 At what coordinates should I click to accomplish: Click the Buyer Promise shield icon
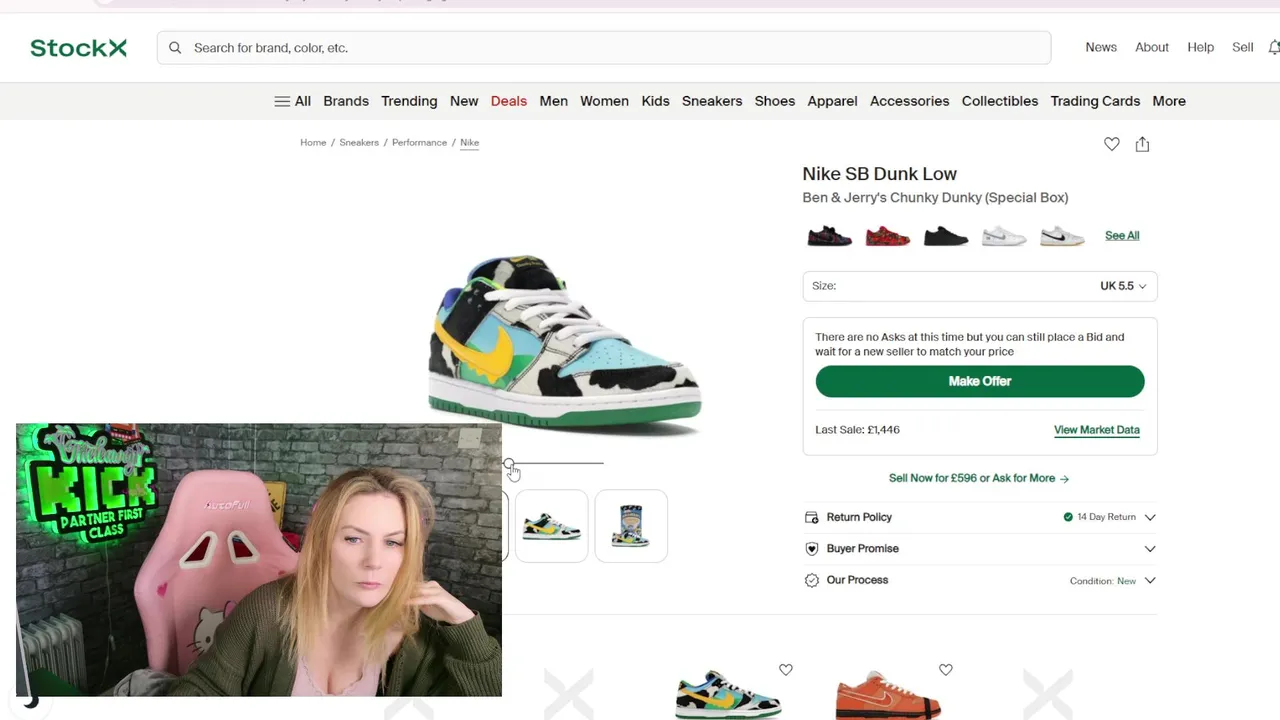pyautogui.click(x=812, y=549)
